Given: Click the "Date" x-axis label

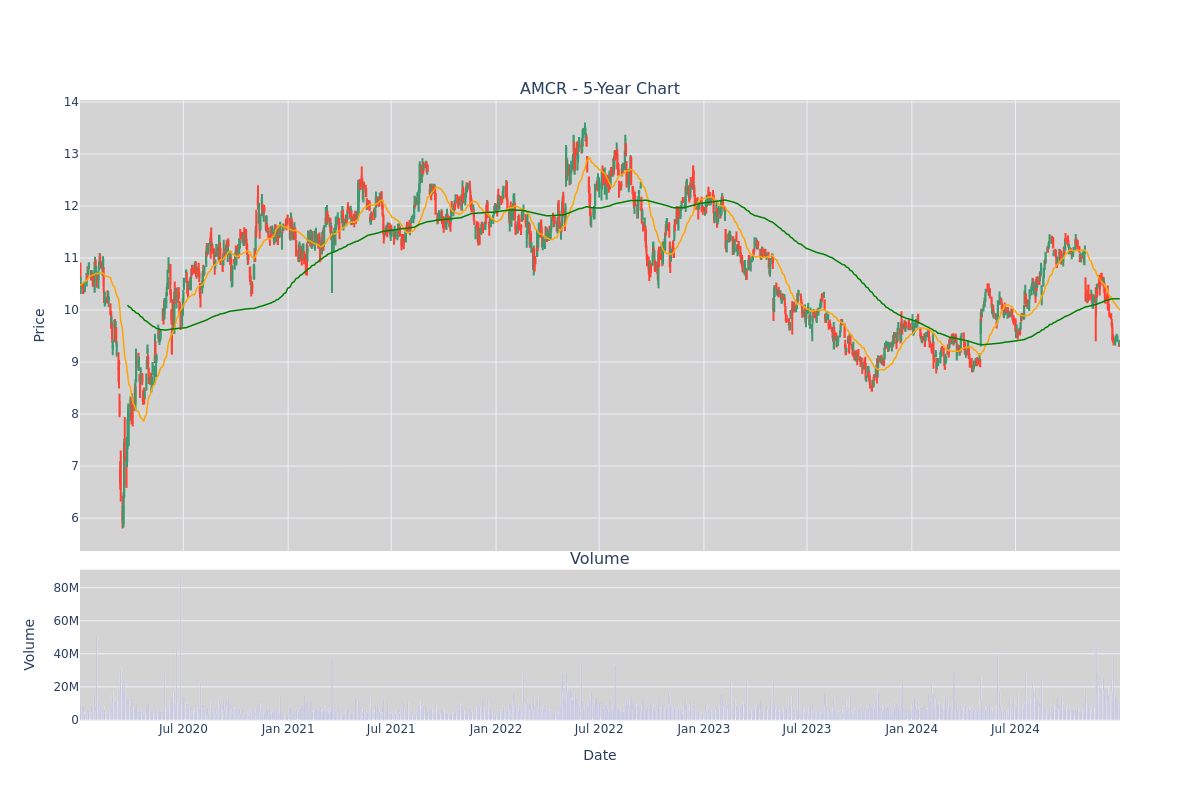Looking at the screenshot, I should [600, 756].
